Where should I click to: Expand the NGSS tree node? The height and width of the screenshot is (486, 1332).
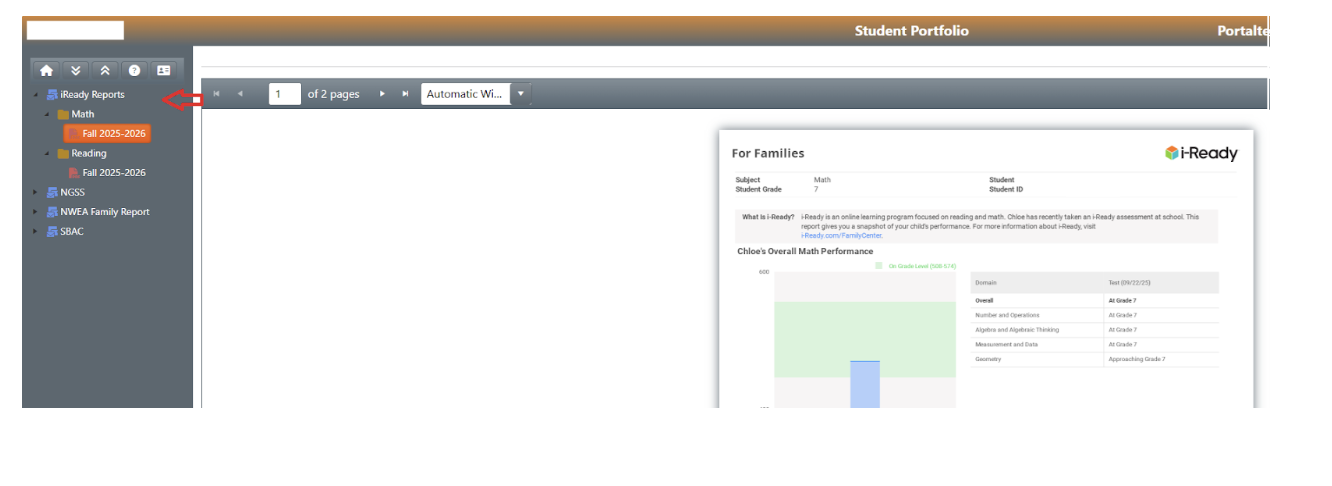point(37,192)
